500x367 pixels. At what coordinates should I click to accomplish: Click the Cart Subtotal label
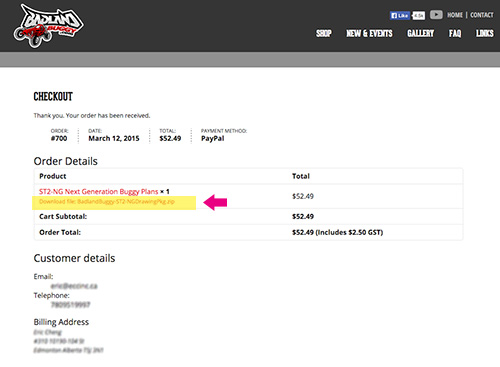63,217
